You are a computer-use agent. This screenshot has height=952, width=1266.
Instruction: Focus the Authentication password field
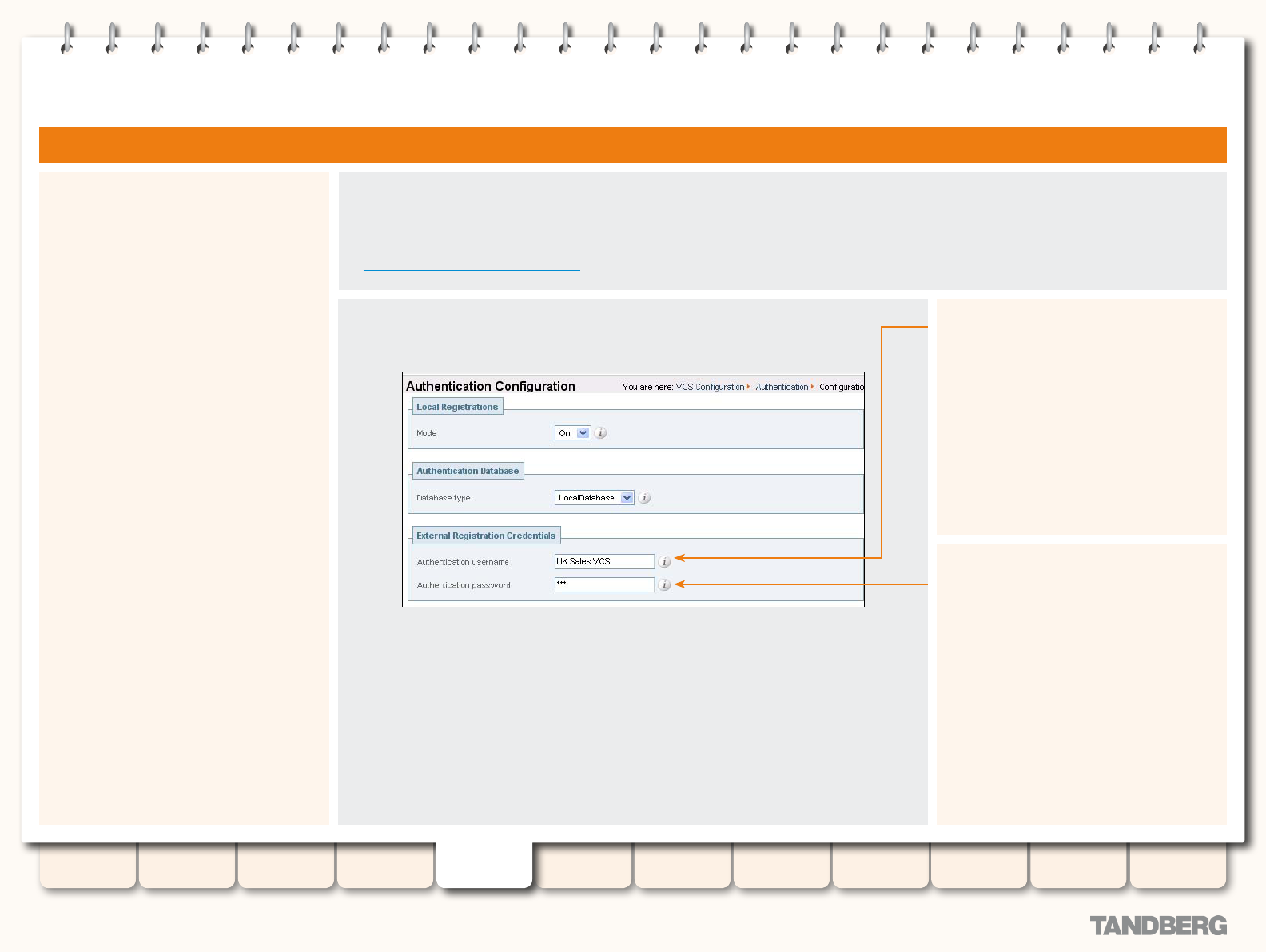click(x=604, y=585)
